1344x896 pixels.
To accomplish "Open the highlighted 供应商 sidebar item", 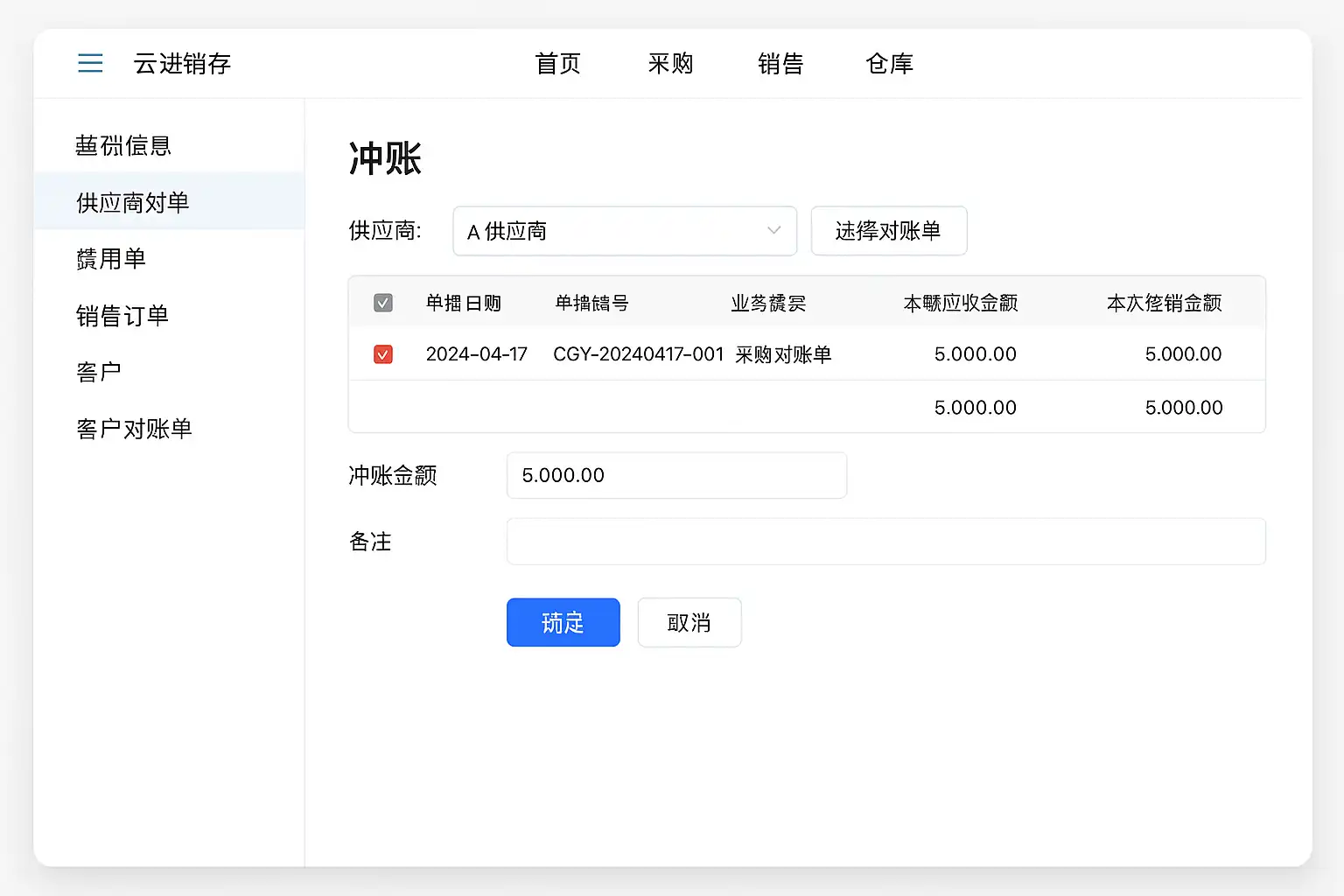I will click(133, 203).
